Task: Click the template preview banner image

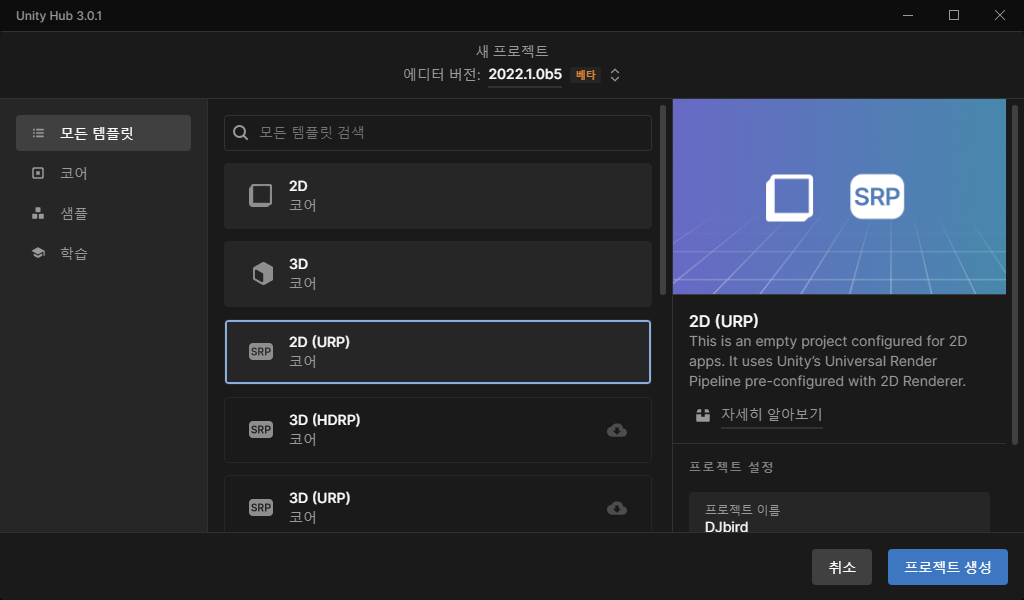Action: [839, 197]
